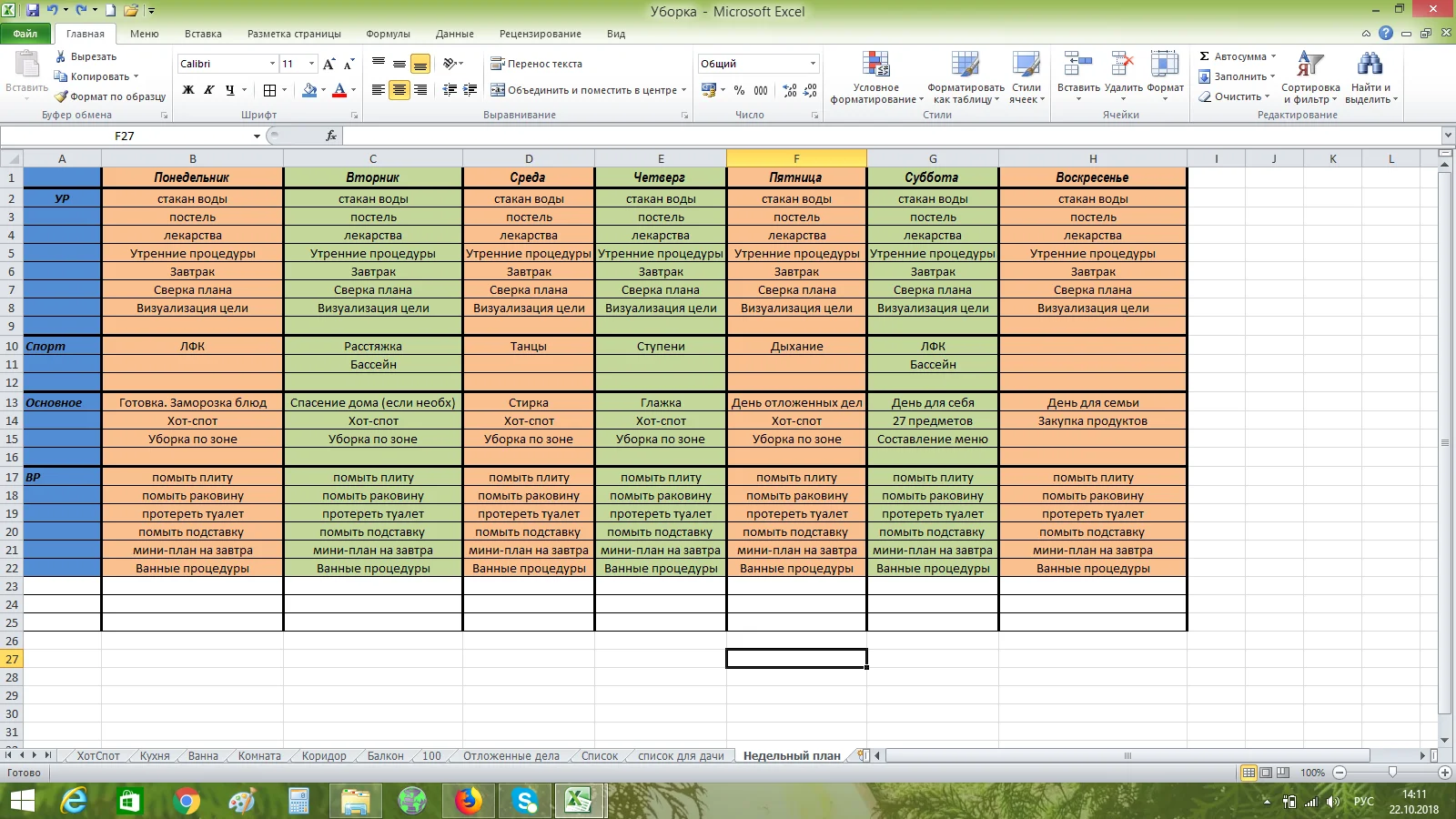Click into the formula bar
This screenshot has width=1456, height=819.
892,136
